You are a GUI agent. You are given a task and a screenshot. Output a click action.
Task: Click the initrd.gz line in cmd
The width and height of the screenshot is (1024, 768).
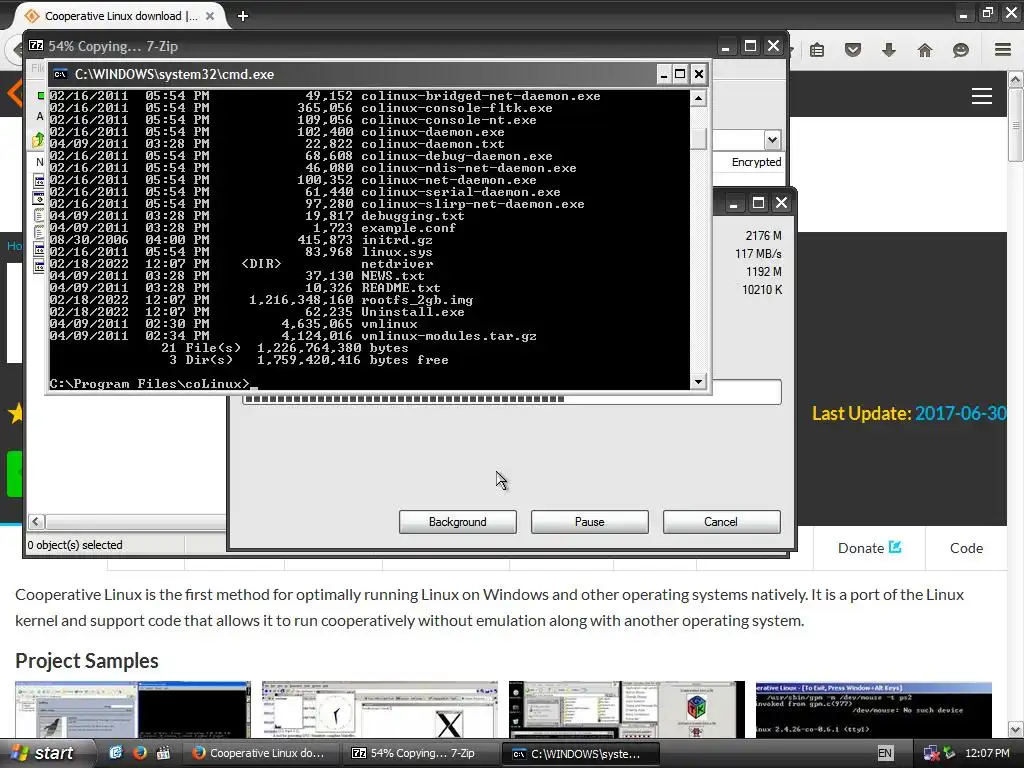click(x=241, y=240)
